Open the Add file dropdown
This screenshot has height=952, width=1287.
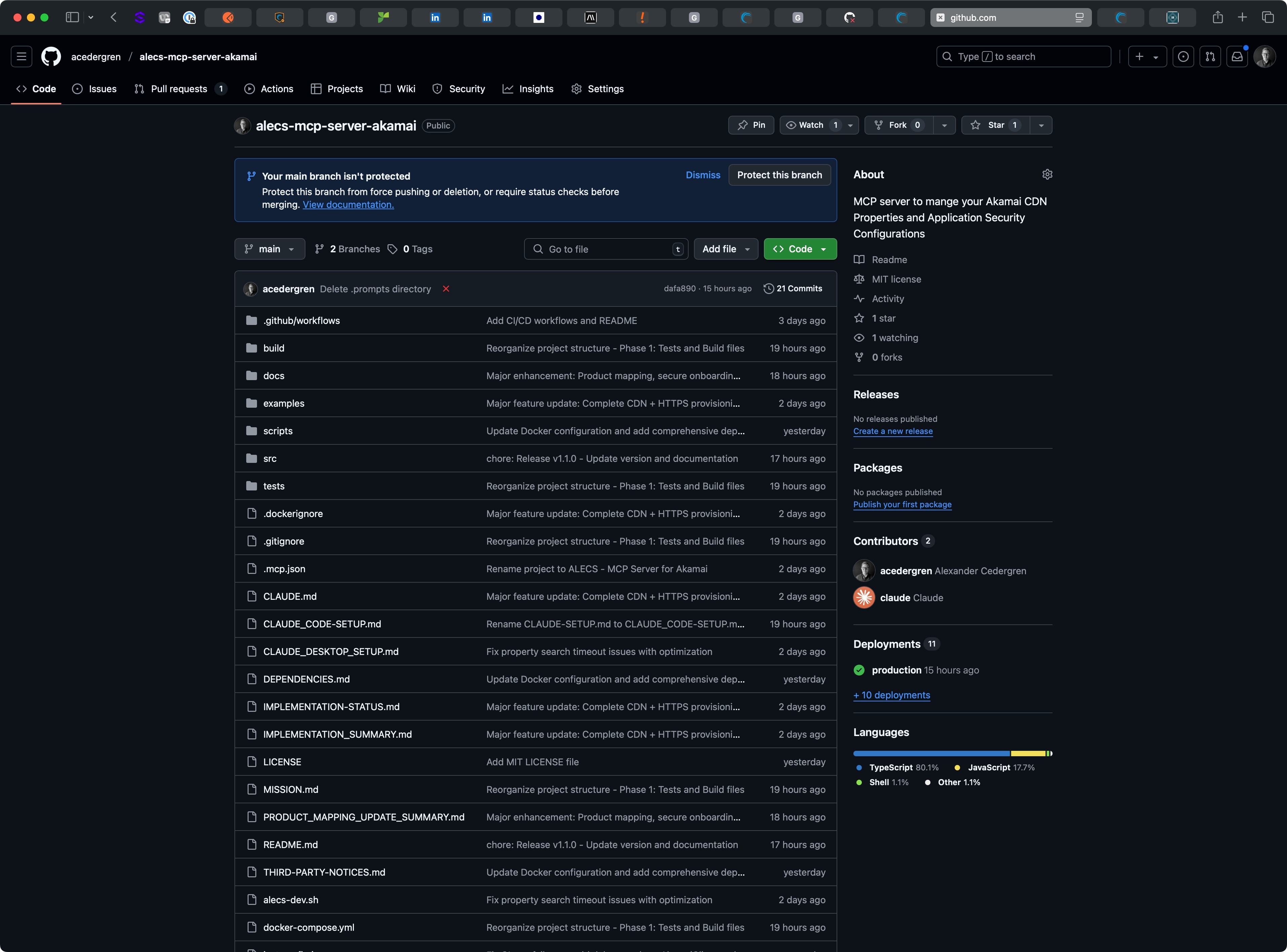click(726, 249)
